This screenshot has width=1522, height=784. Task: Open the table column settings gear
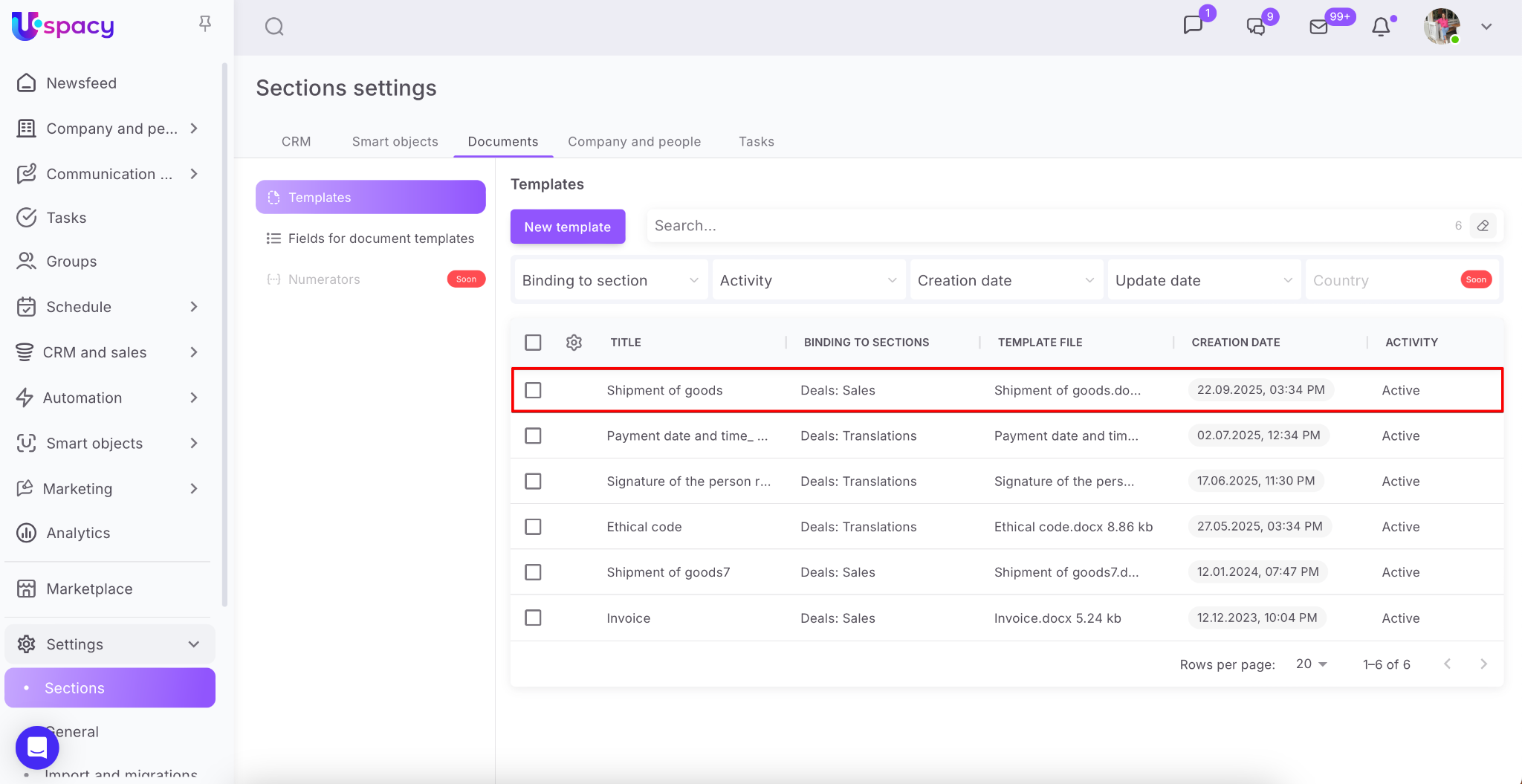[x=574, y=343]
